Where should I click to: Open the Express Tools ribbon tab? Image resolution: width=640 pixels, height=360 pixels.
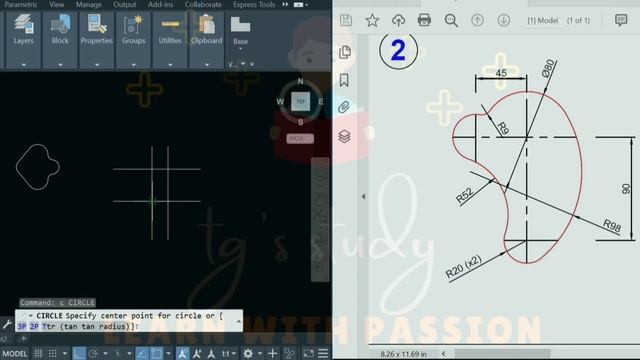click(x=254, y=4)
